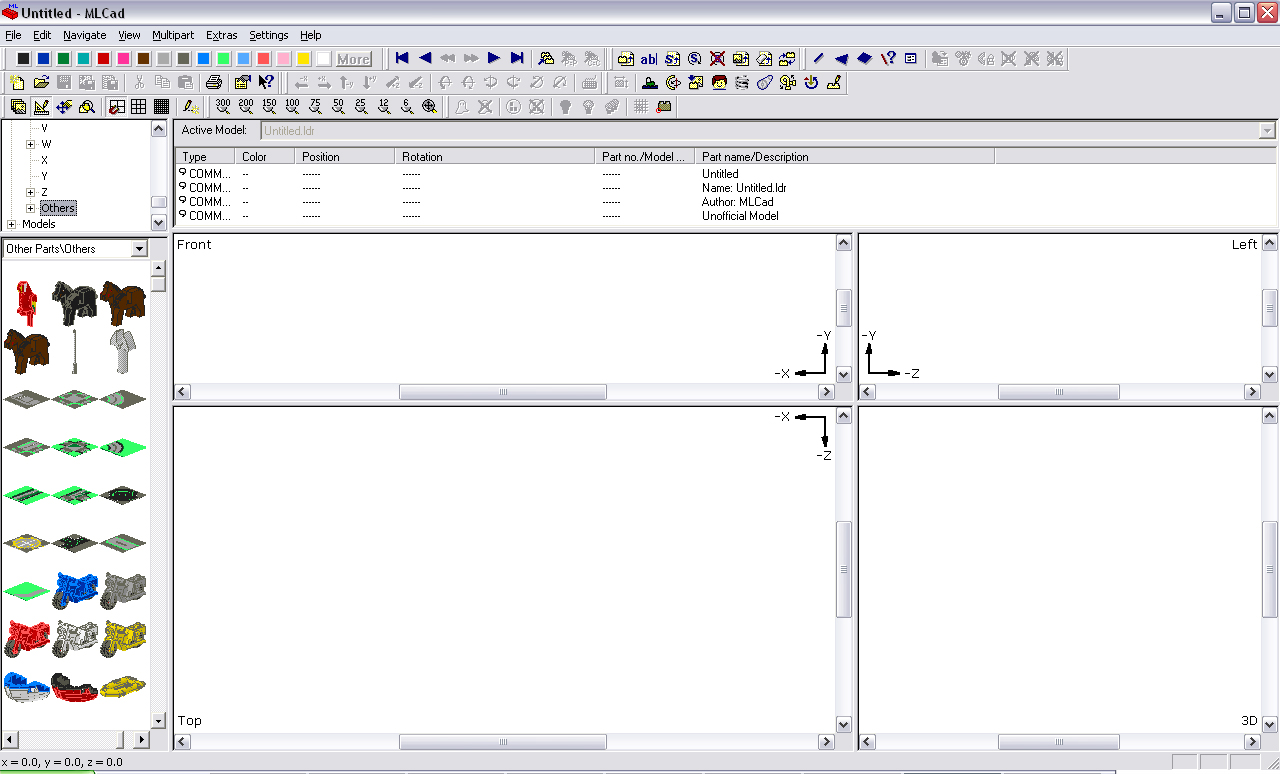Select the 300% zoom preset icon
1280x774 pixels.
coord(222,107)
